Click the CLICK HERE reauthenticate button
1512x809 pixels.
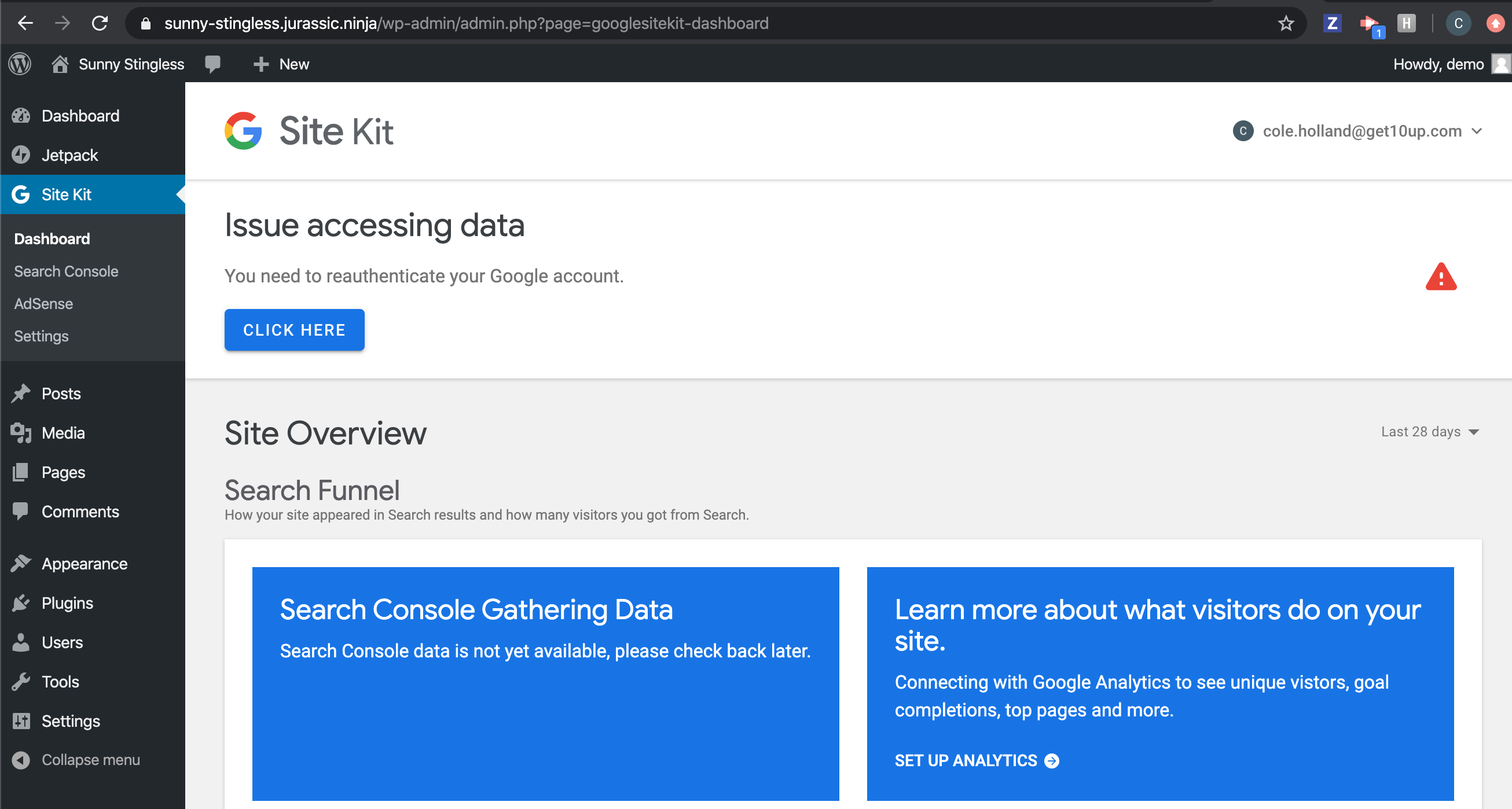294,330
